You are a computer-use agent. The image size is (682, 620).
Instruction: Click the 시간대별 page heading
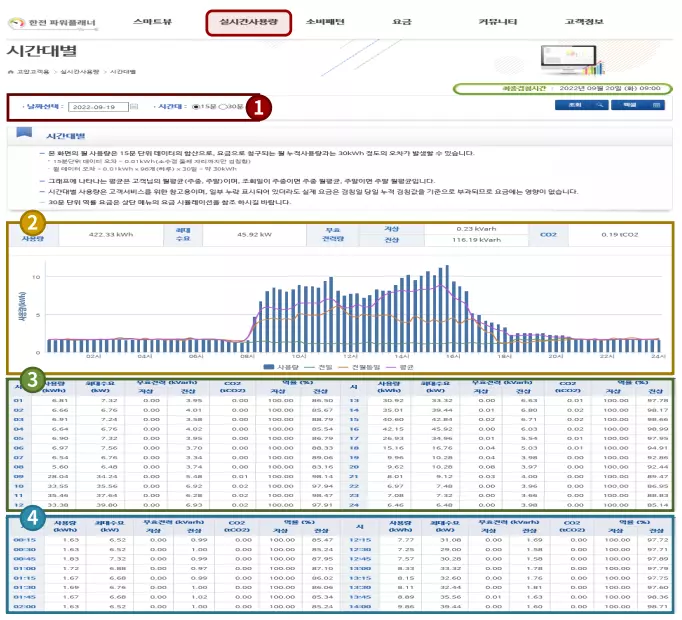pos(42,51)
